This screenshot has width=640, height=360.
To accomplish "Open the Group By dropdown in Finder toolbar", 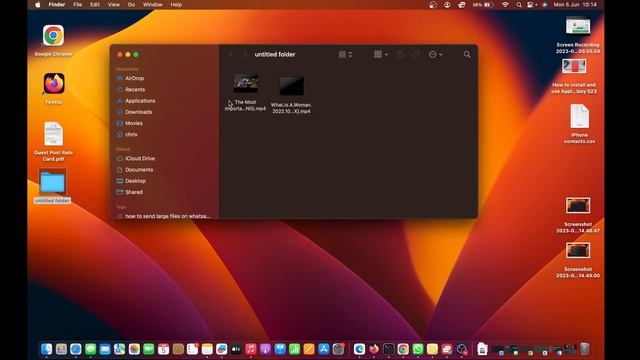I will click(x=381, y=54).
